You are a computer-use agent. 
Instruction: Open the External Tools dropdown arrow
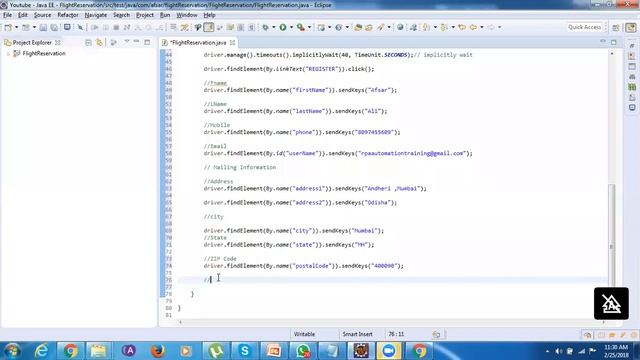click(x=309, y=27)
